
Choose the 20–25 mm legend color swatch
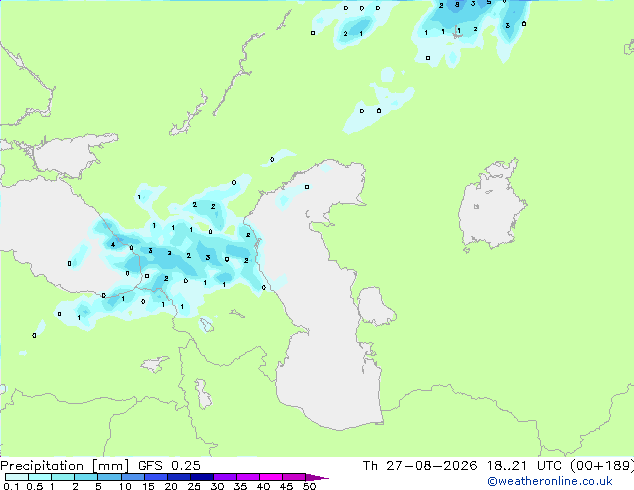[x=179, y=477]
